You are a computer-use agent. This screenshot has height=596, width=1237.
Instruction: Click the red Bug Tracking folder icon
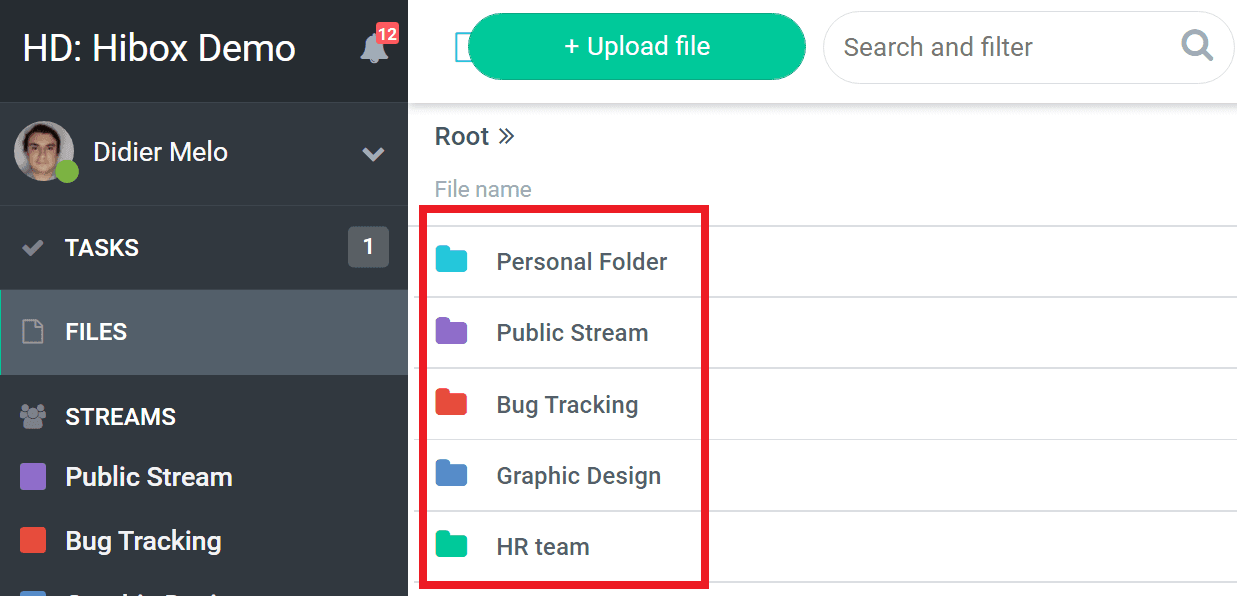tap(452, 404)
